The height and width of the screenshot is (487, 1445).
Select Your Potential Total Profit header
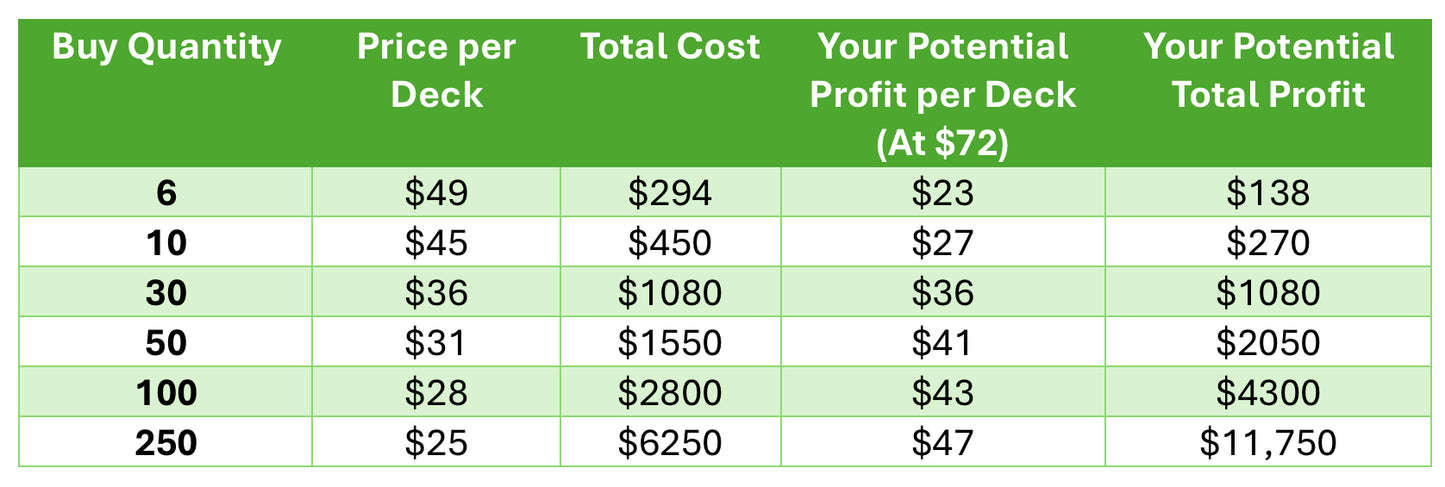1267,93
